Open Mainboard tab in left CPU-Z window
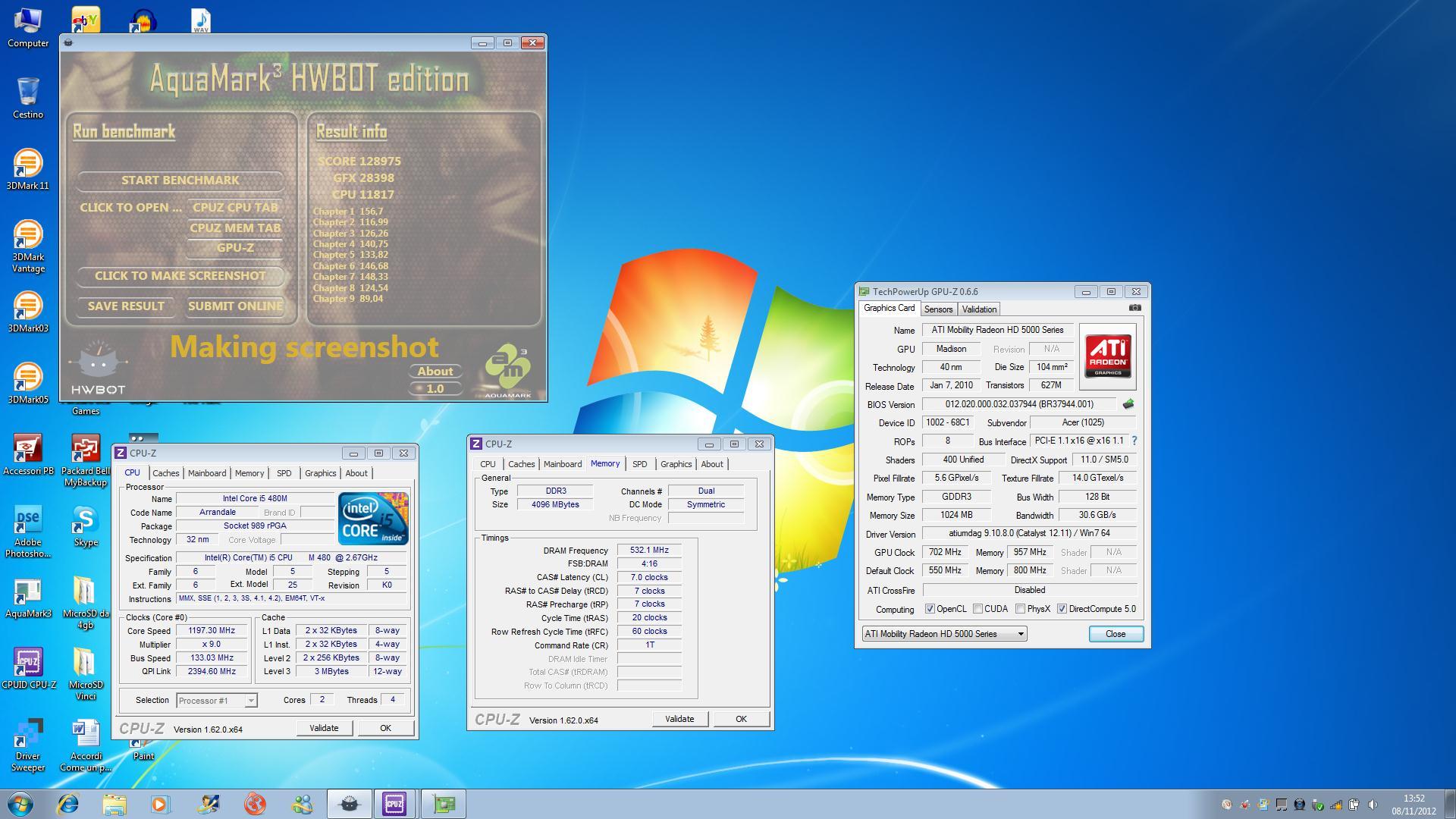Viewport: 1456px width, 819px height. point(207,473)
